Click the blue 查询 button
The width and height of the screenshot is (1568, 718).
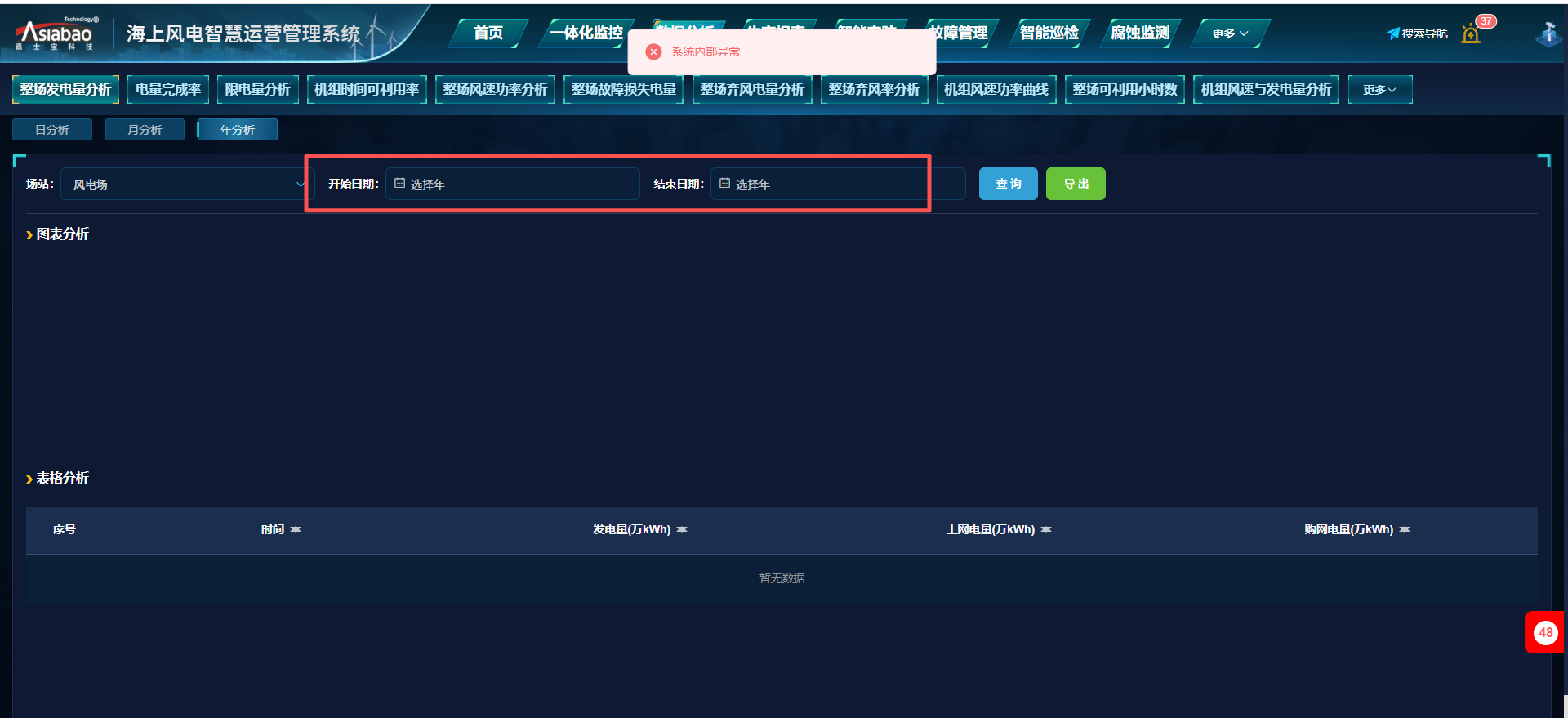tap(1008, 184)
